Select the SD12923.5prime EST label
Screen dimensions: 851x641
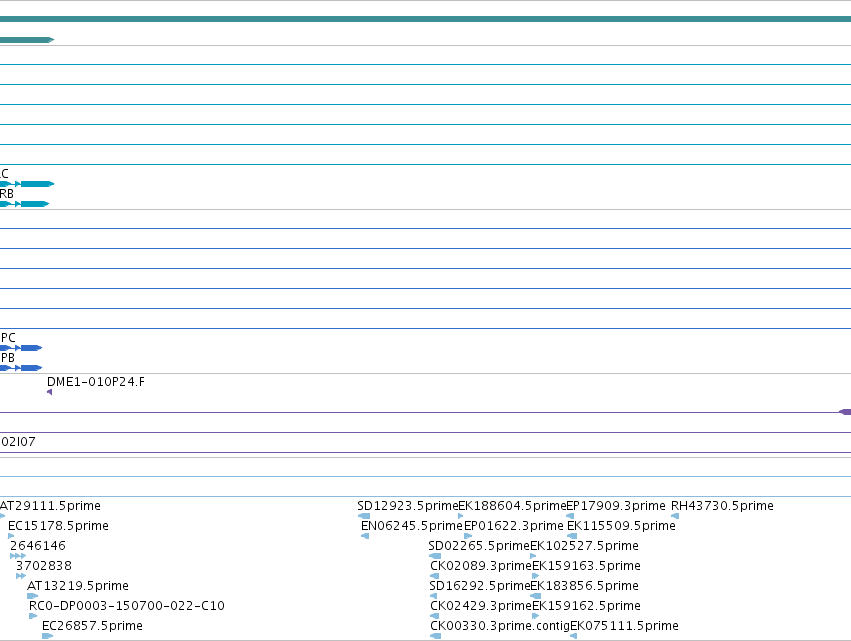(x=408, y=506)
